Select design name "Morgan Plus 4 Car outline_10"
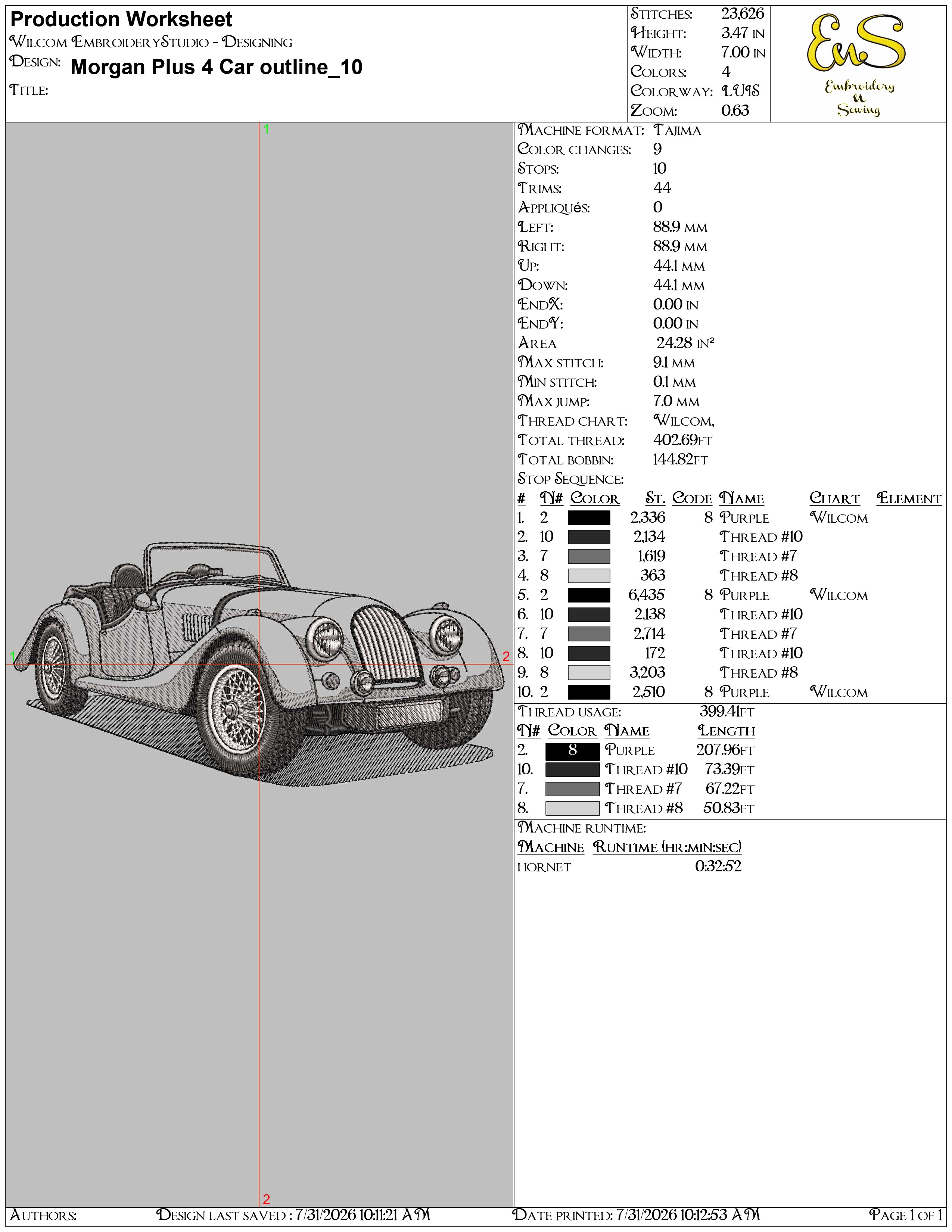The image size is (952, 1232). click(217, 67)
